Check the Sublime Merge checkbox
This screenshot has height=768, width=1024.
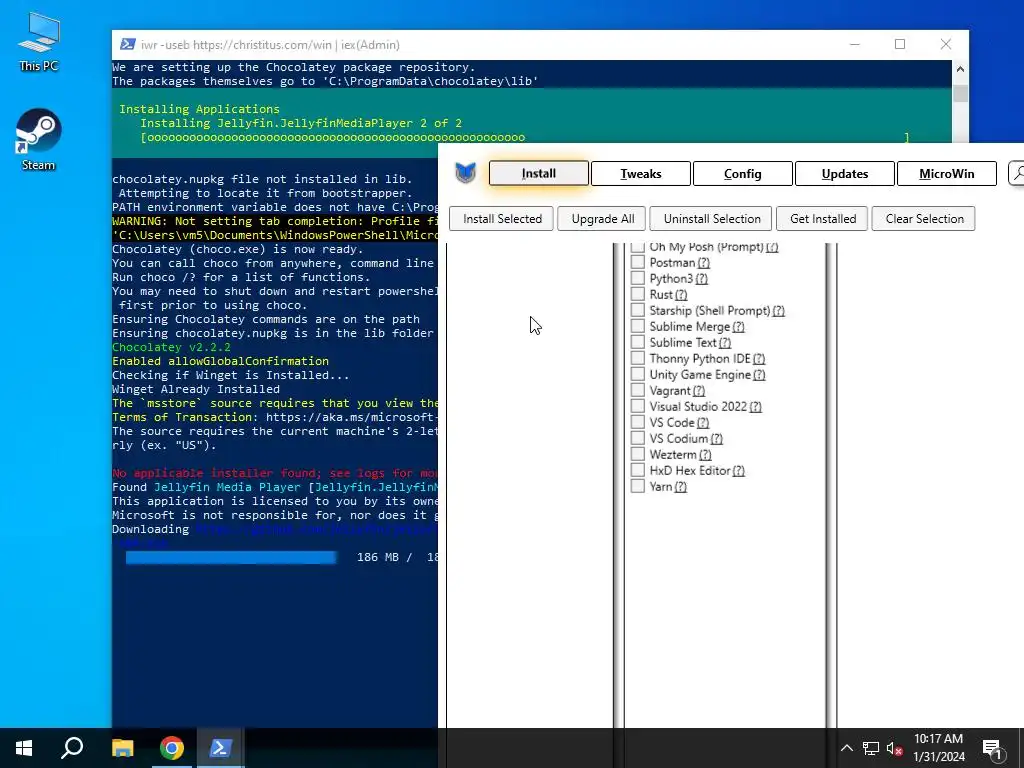(x=637, y=327)
